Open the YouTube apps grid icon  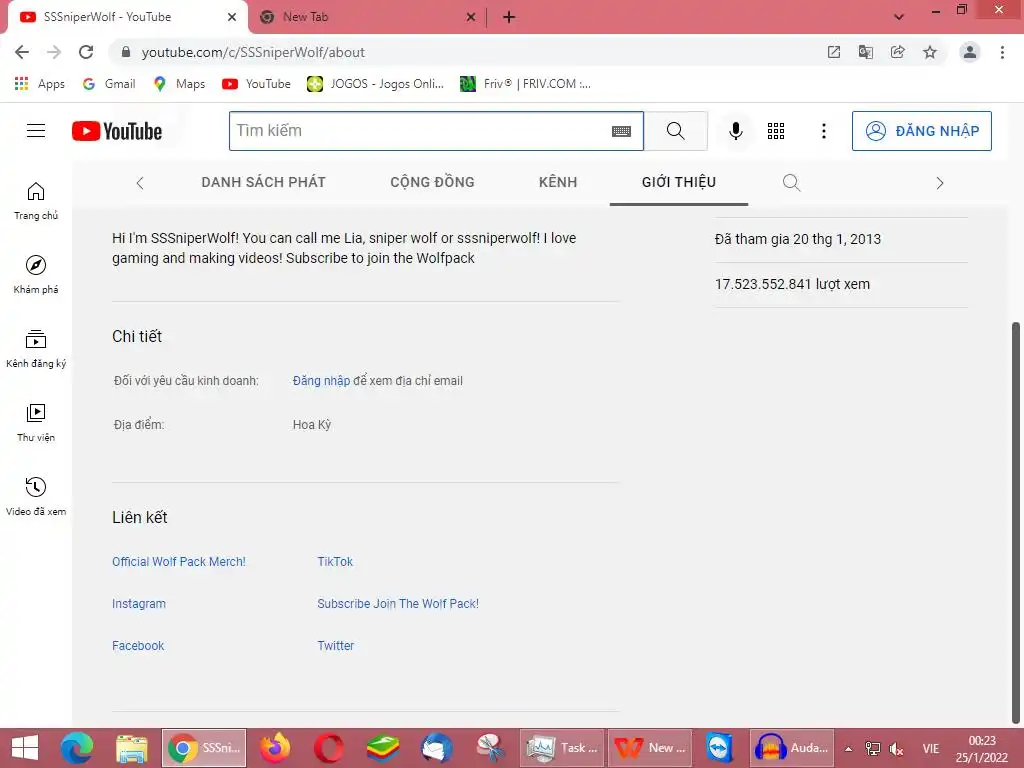[x=776, y=131]
